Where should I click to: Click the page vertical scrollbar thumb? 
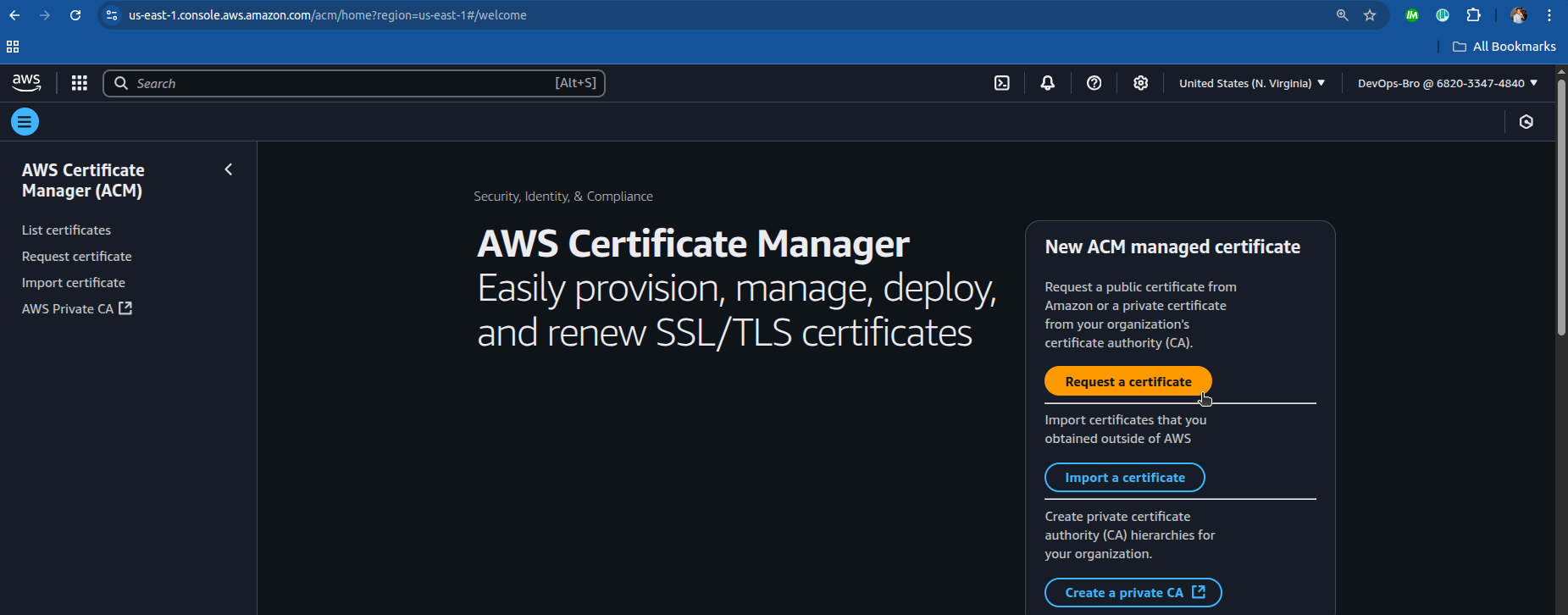point(1561,209)
